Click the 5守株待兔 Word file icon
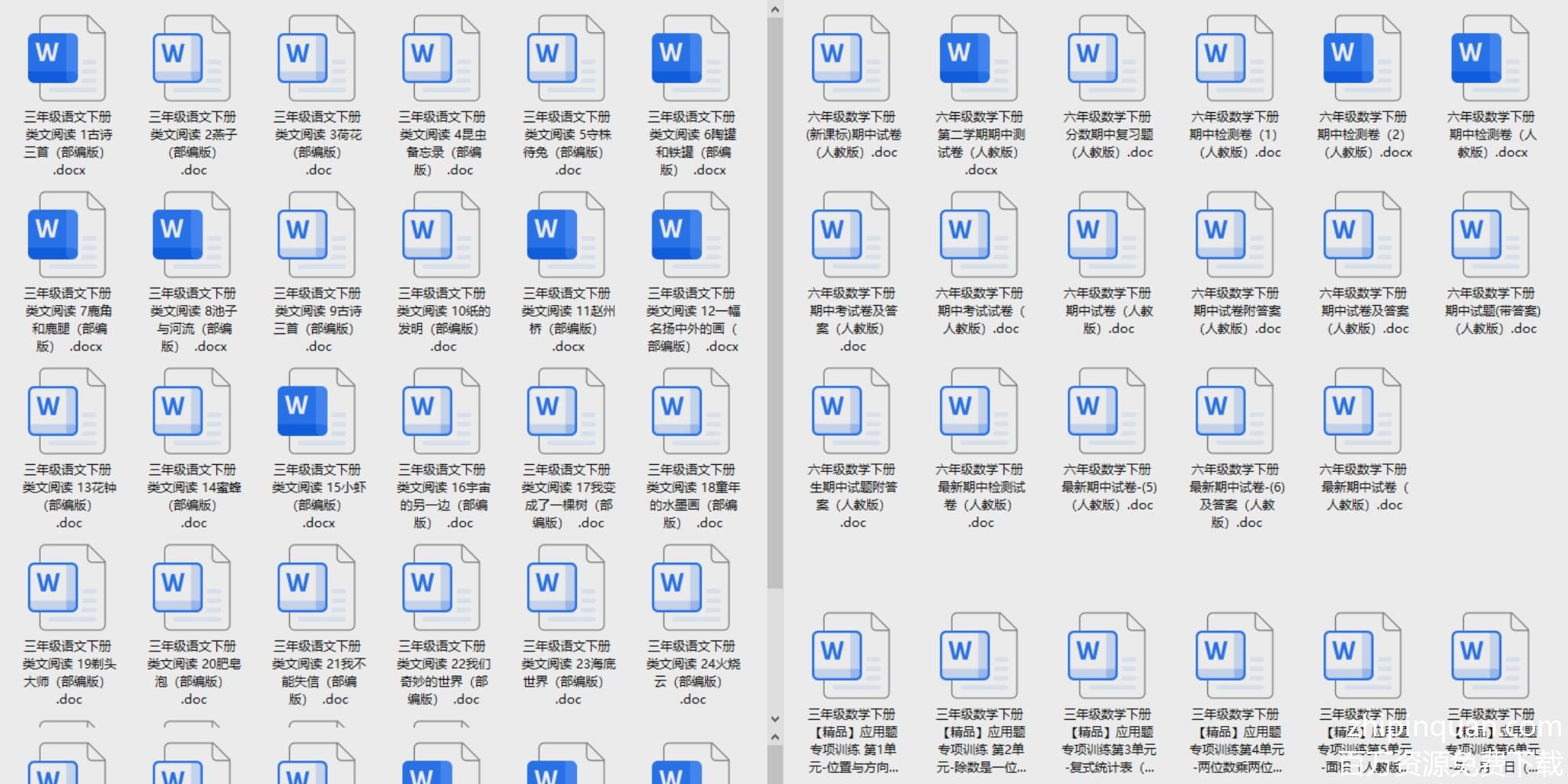The width and height of the screenshot is (1568, 784). pyautogui.click(x=565, y=59)
